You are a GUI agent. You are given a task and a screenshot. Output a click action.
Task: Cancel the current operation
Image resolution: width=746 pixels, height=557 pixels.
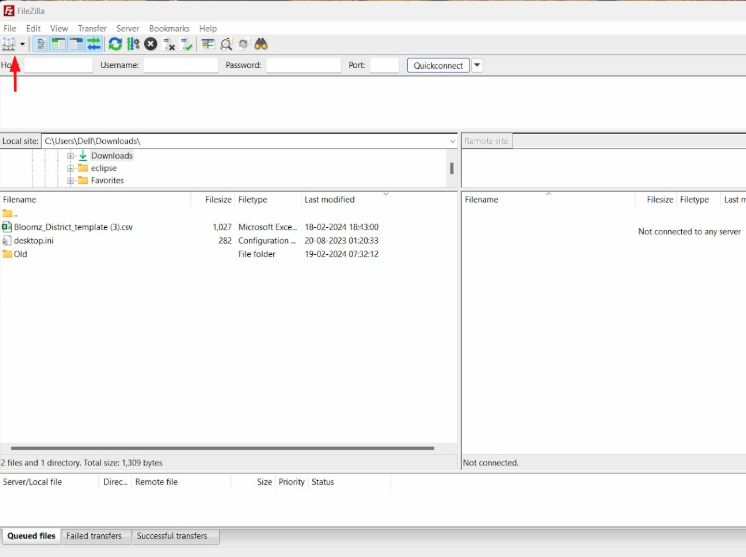point(151,45)
